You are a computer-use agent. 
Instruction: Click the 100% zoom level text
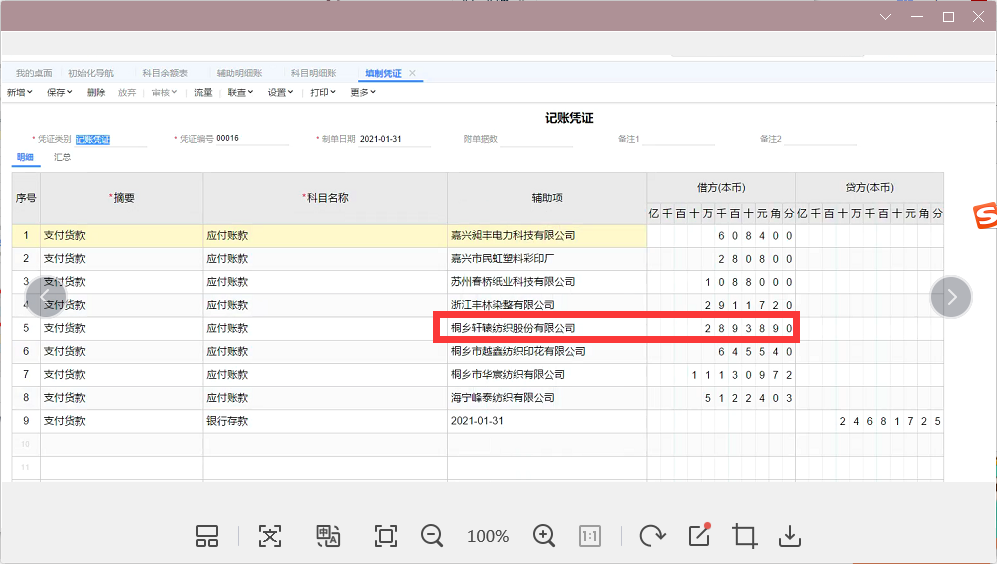coord(488,537)
